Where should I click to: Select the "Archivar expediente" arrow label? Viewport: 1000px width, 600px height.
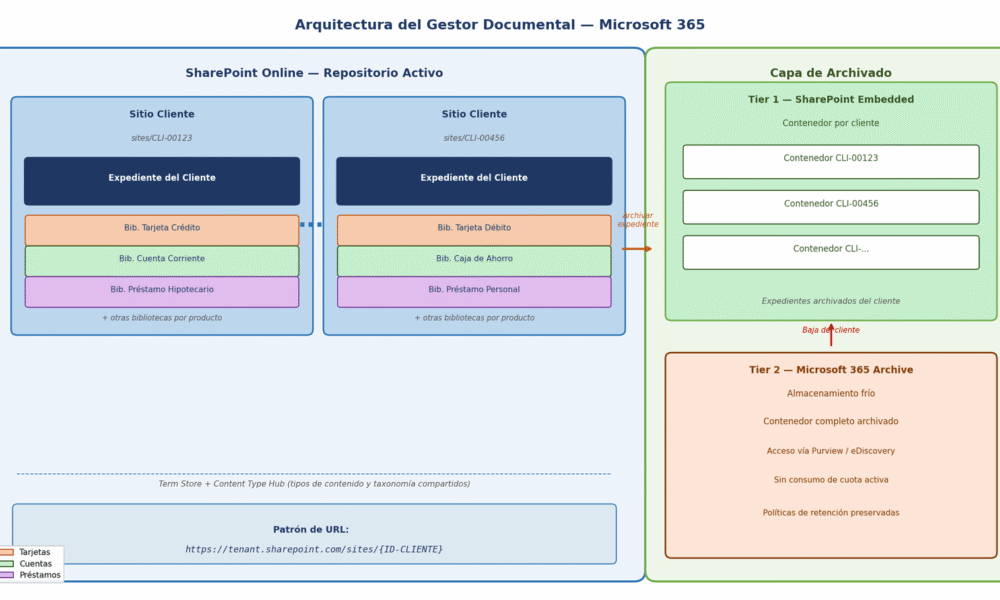tap(638, 220)
